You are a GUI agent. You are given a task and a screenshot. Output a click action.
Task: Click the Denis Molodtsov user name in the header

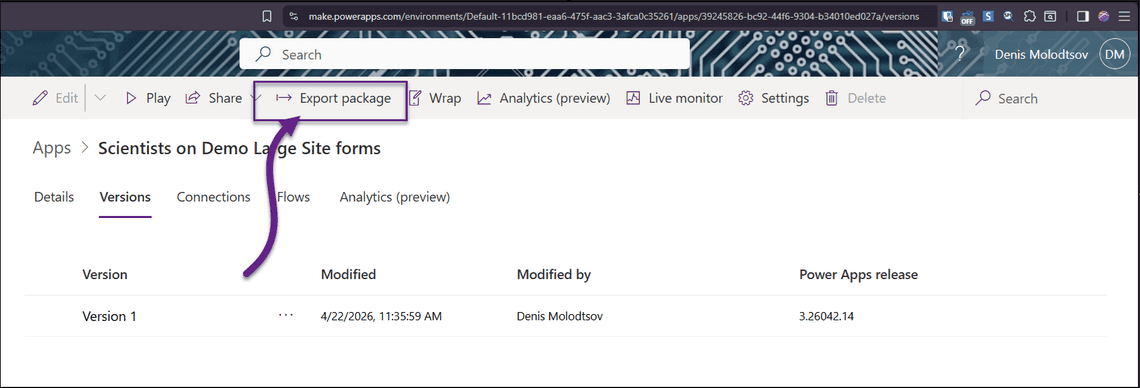tap(1041, 54)
